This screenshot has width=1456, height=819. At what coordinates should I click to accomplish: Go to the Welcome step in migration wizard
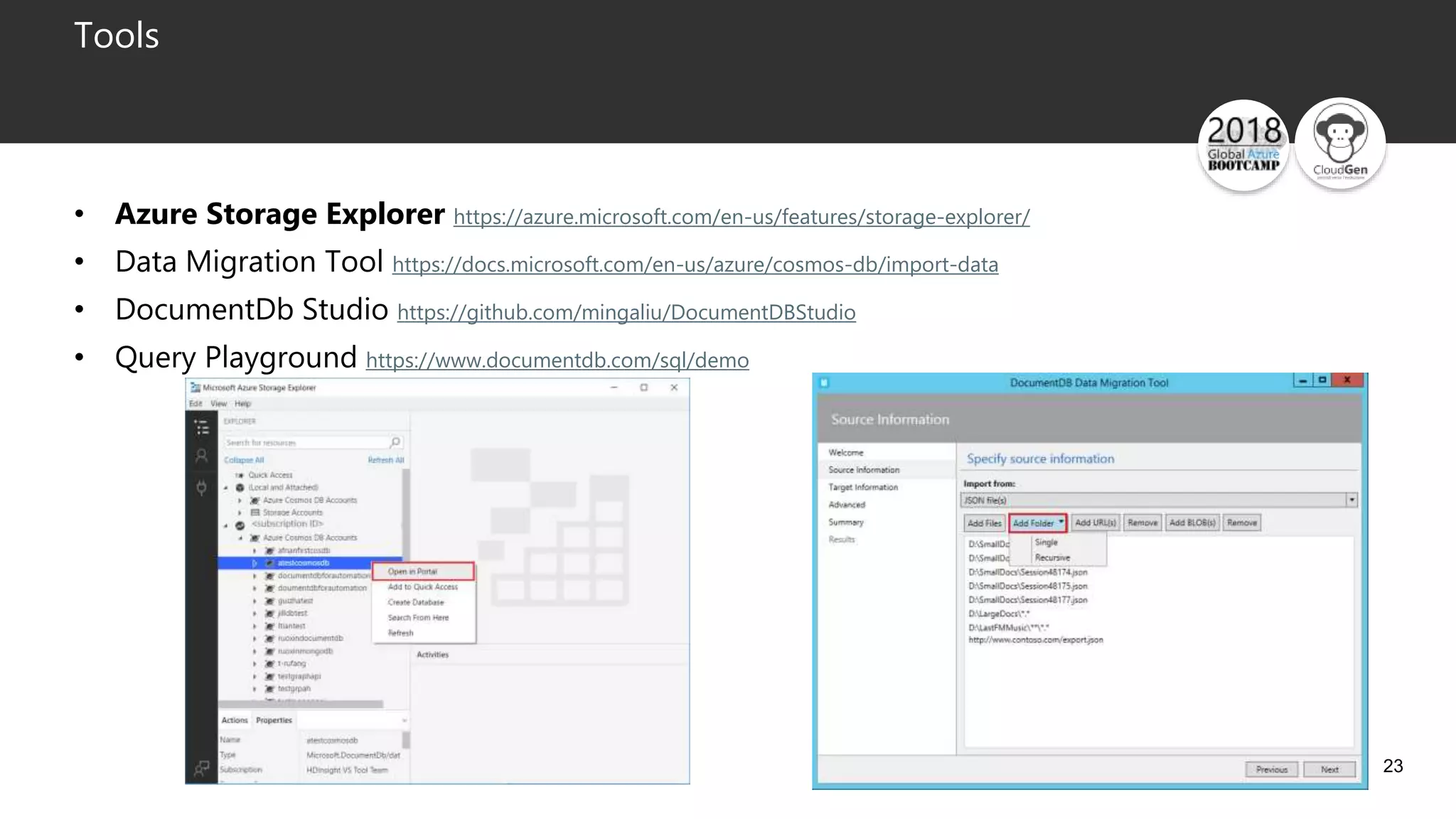846,452
